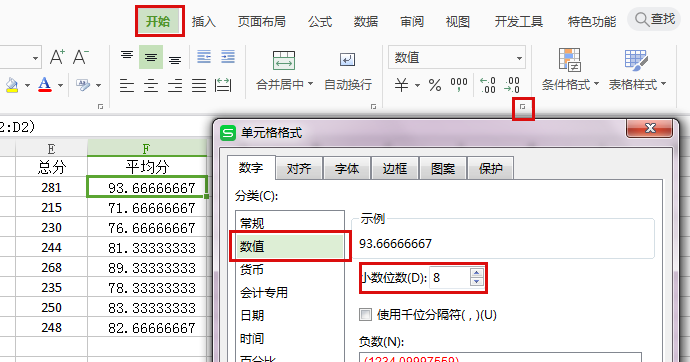
Task: Click the fill color bucket icon
Action: tap(12, 85)
